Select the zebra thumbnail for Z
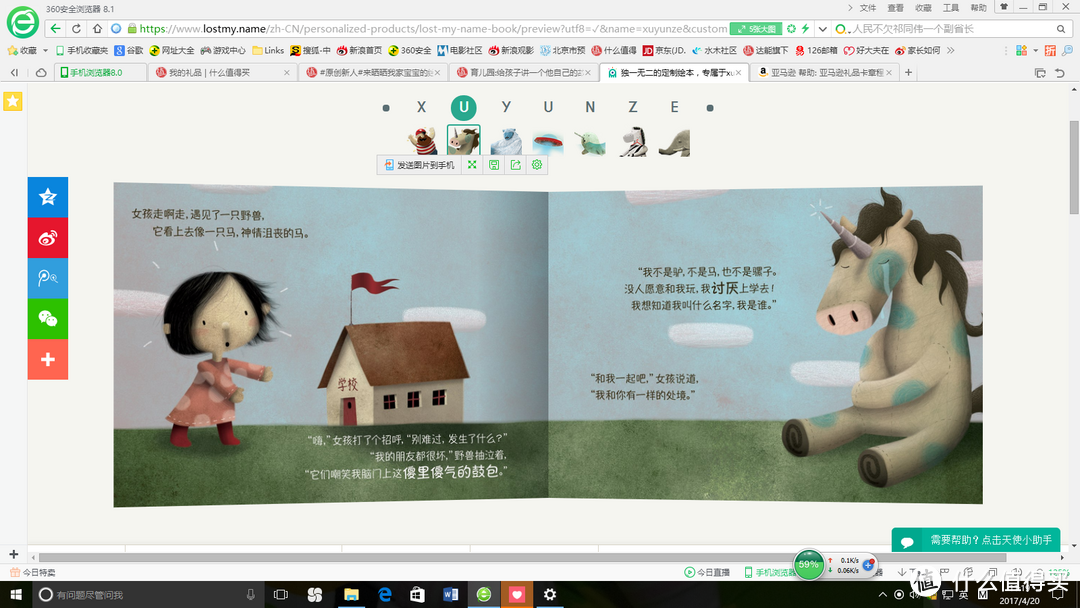 633,141
